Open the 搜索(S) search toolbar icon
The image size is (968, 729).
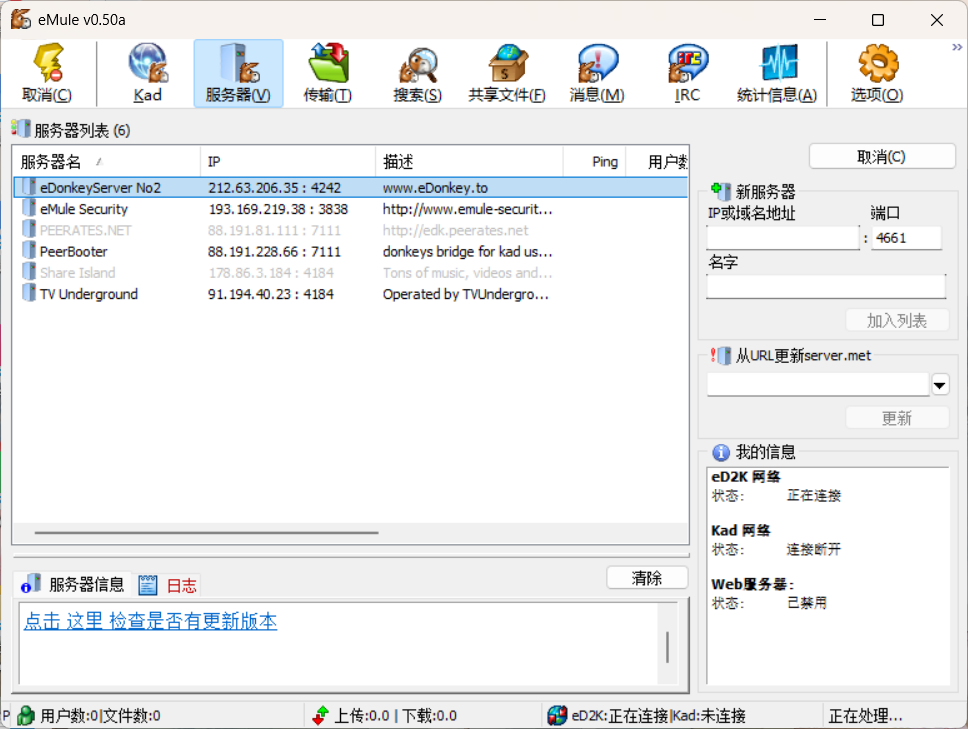pyautogui.click(x=418, y=73)
